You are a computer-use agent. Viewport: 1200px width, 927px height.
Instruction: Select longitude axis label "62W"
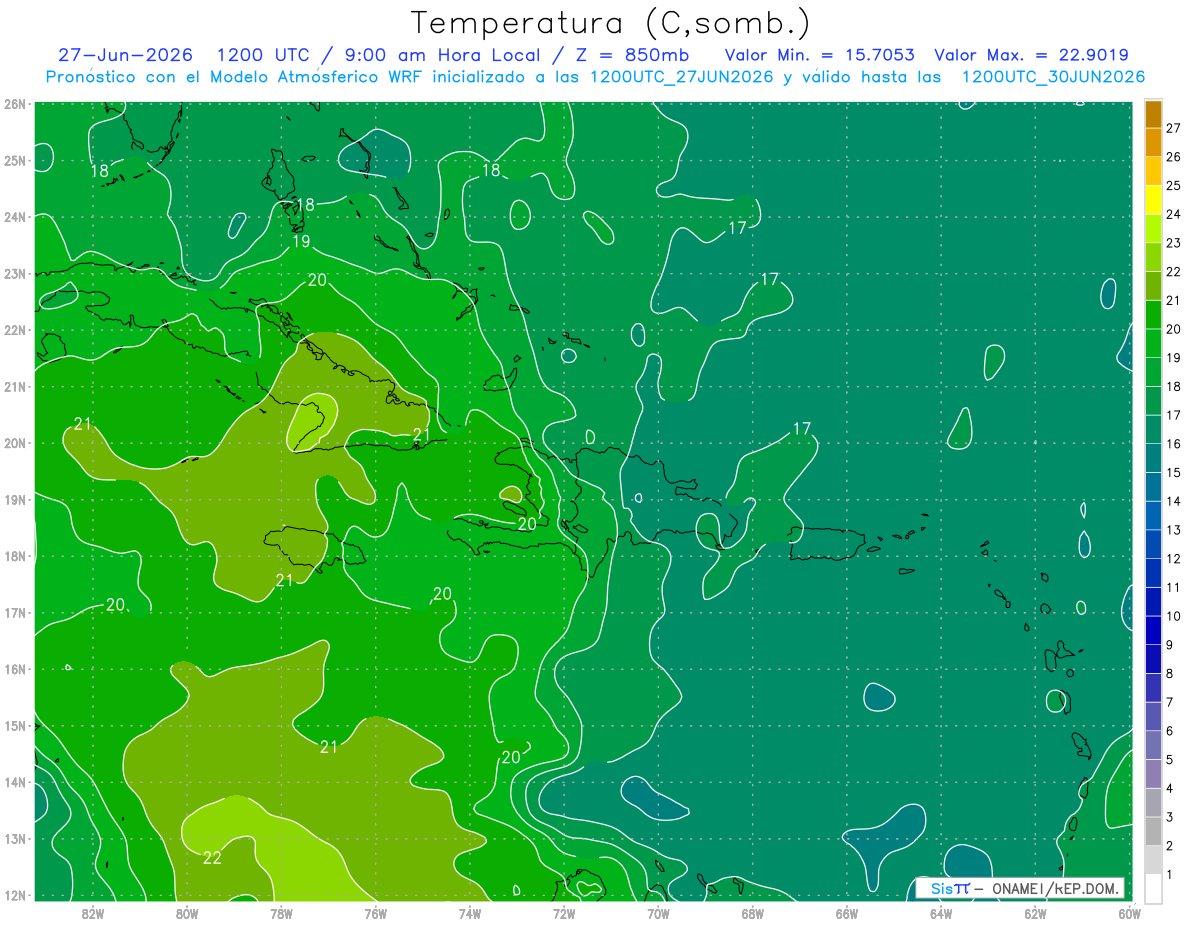point(1035,913)
